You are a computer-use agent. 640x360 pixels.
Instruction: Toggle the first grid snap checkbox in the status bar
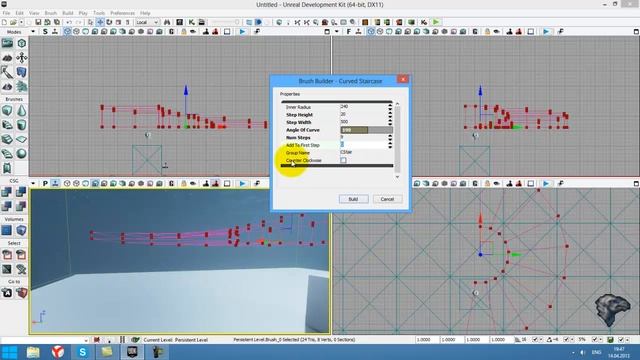pyautogui.click(x=535, y=340)
